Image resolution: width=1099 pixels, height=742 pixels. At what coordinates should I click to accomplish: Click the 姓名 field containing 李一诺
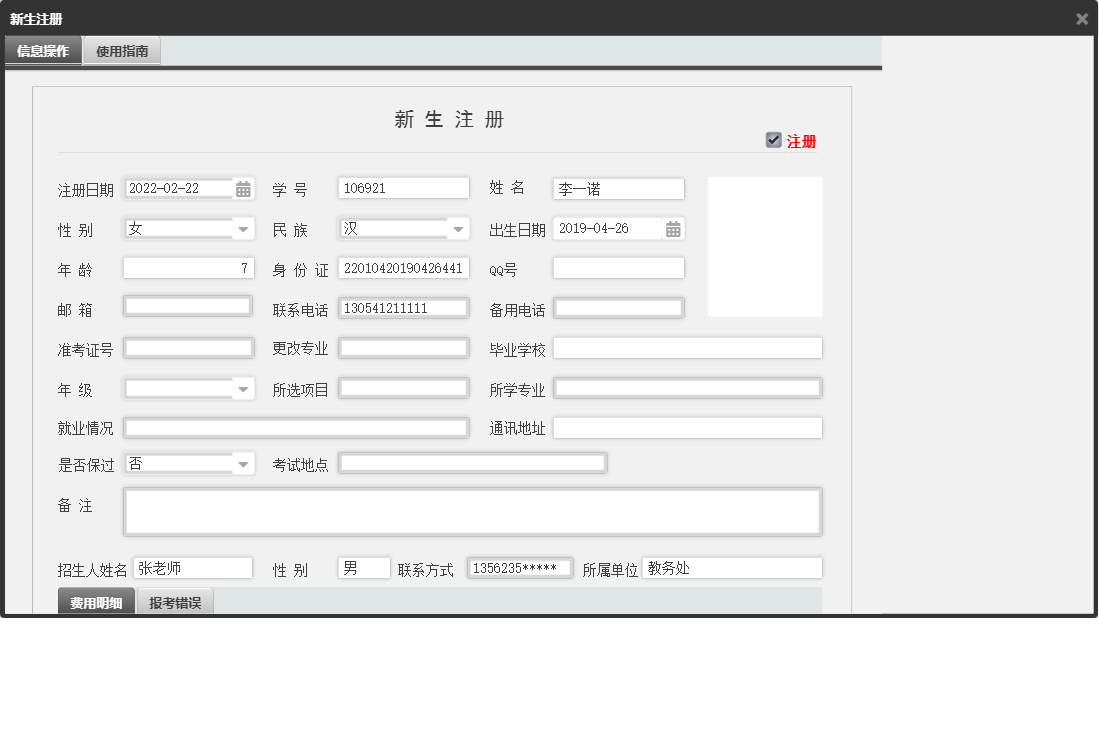618,189
